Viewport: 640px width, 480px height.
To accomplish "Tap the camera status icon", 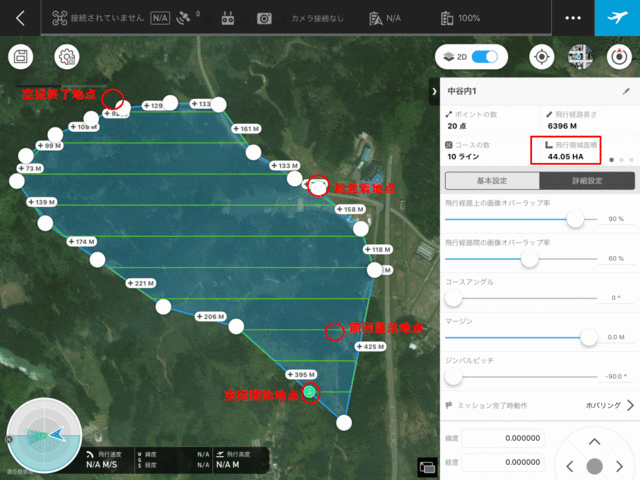I will [264, 18].
